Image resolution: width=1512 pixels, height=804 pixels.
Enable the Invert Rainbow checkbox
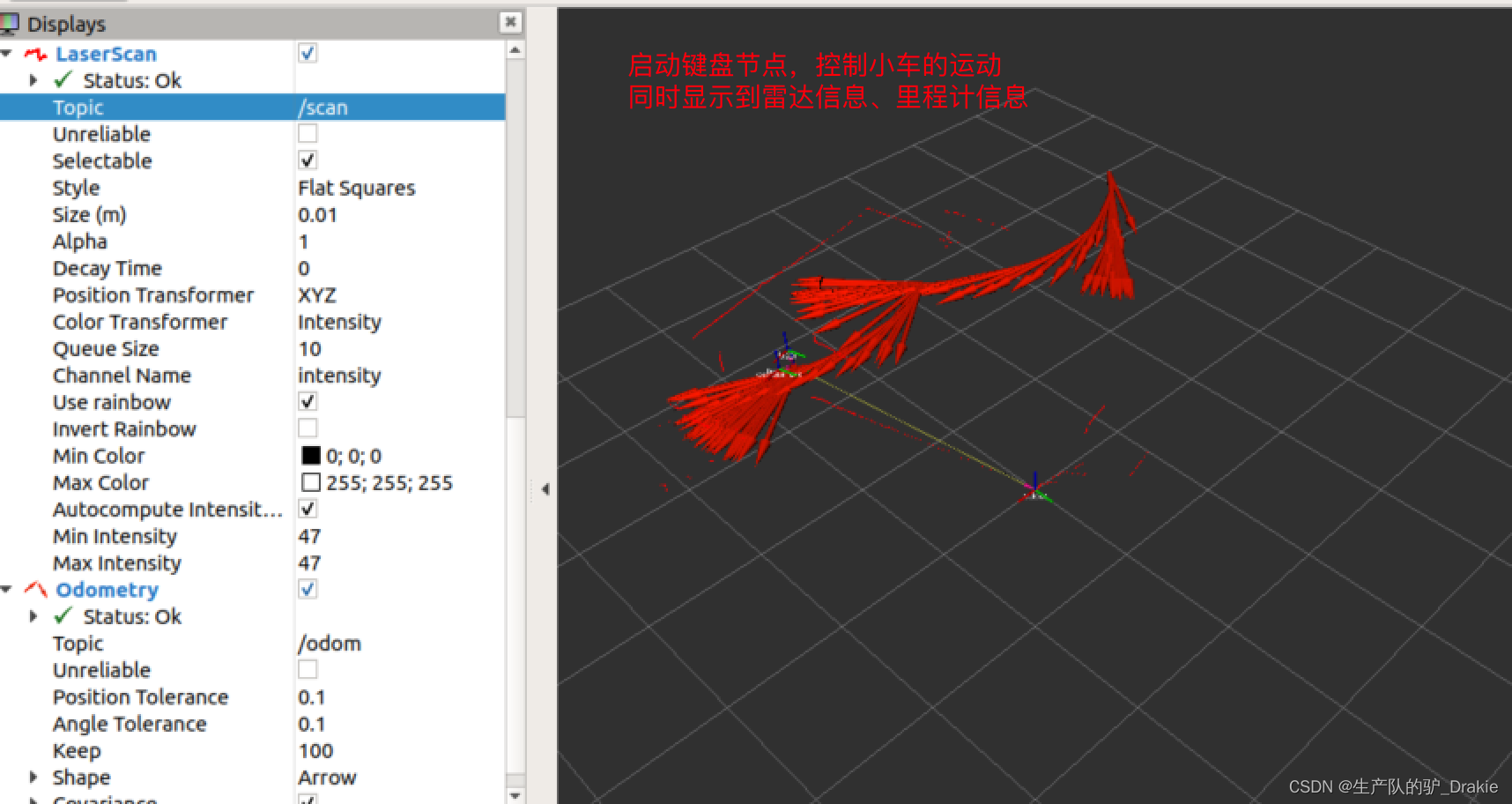[308, 428]
